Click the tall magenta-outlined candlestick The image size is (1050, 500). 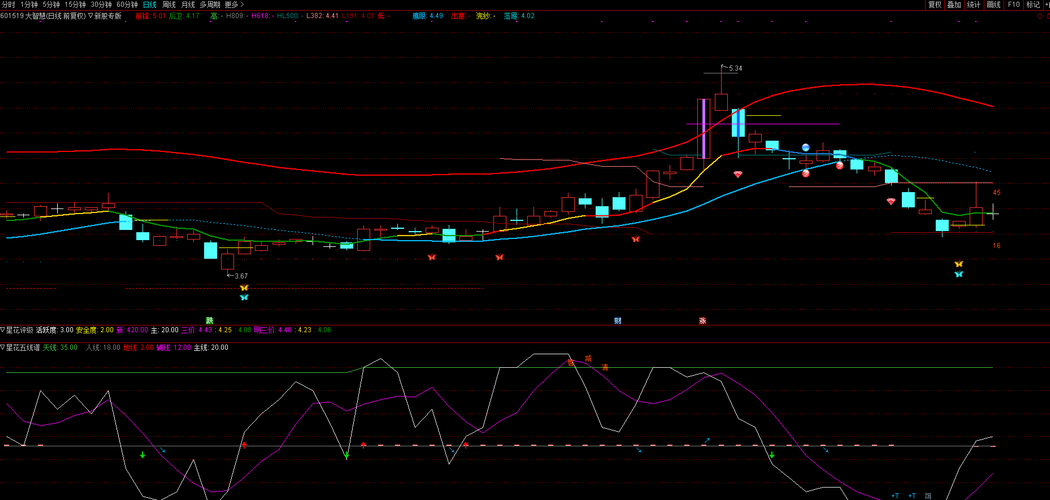coord(703,129)
